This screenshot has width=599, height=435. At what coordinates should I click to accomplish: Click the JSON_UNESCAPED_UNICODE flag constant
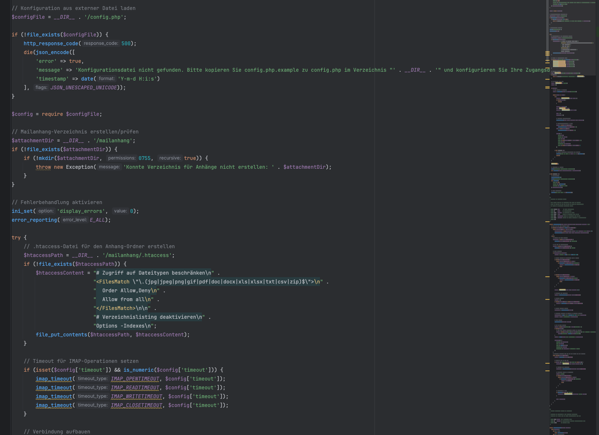(84, 87)
